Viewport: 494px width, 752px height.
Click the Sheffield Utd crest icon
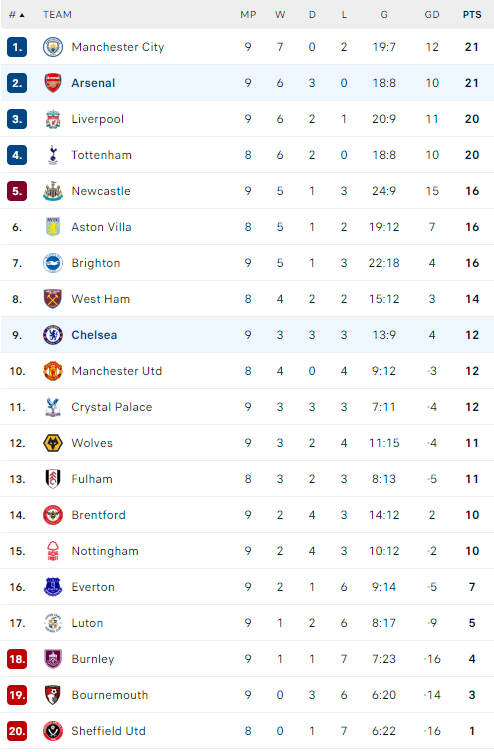tap(53, 730)
